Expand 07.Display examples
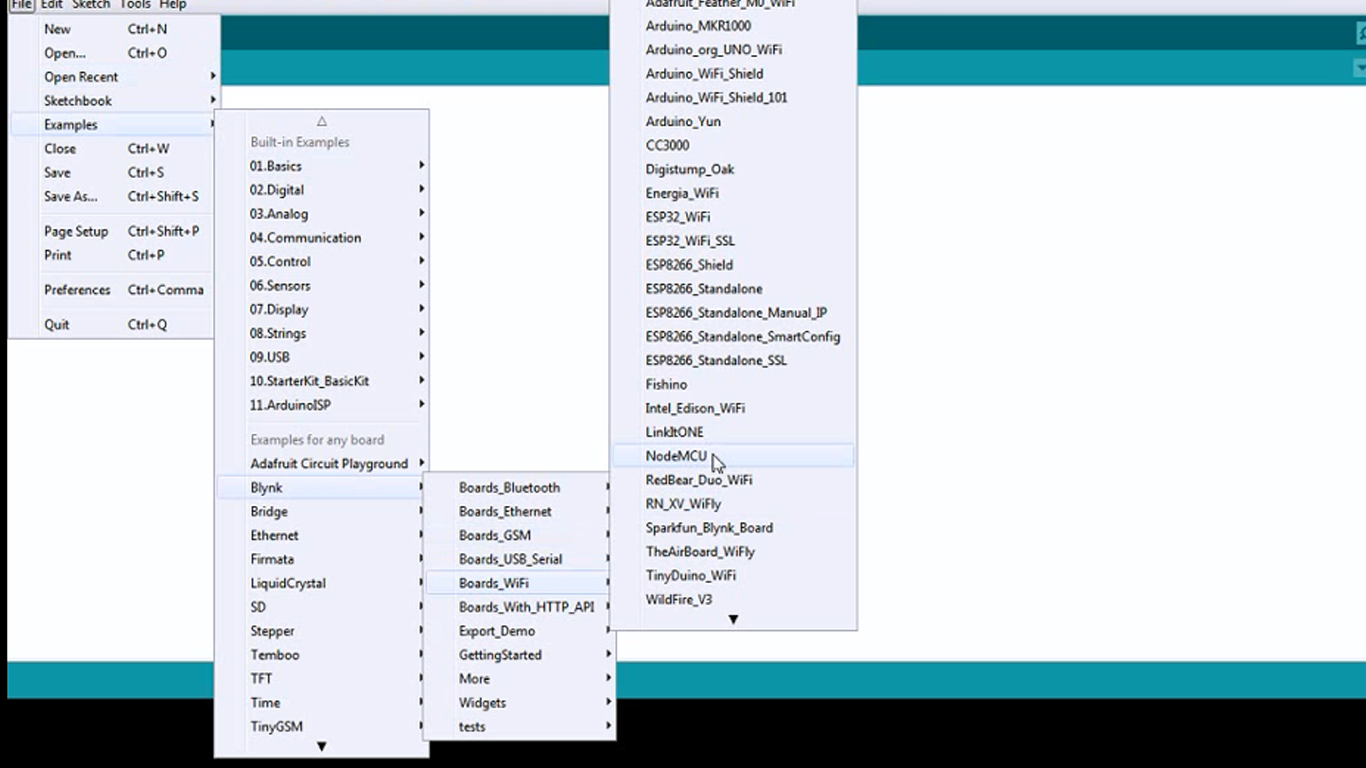Viewport: 1366px width, 768px height. pos(322,310)
